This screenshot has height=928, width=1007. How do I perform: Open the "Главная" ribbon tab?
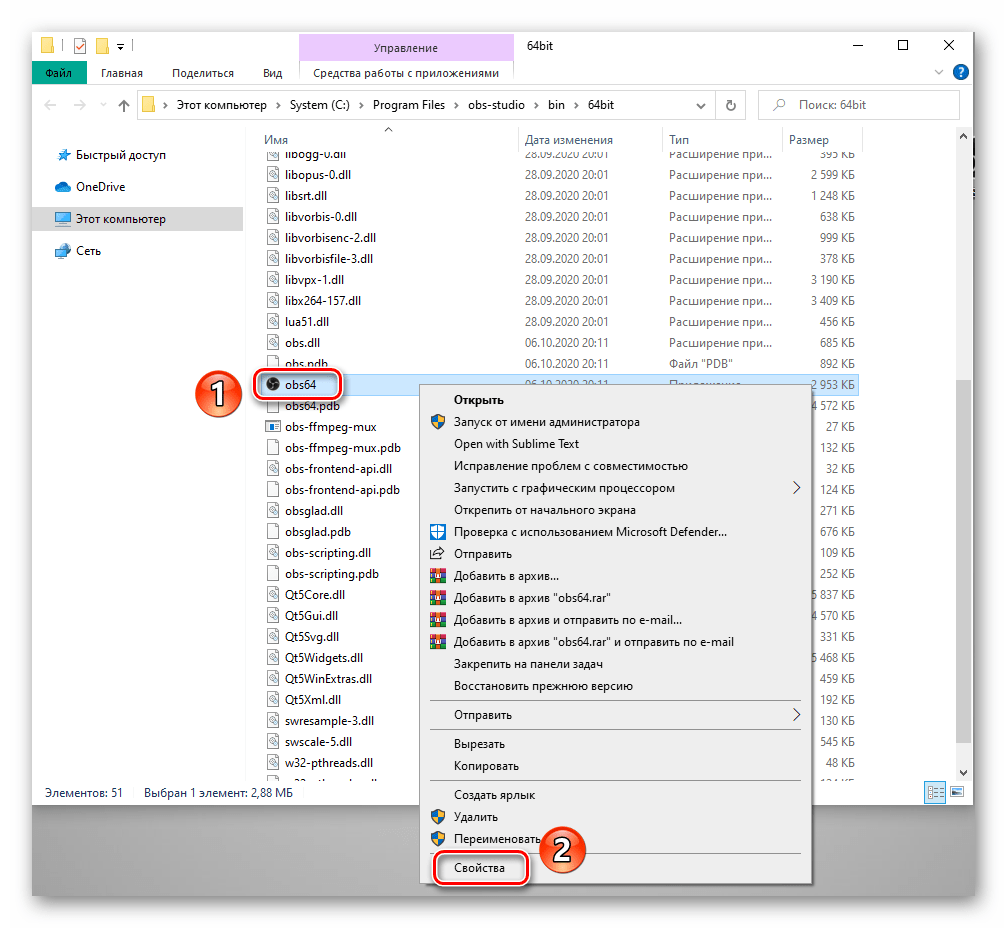tap(122, 73)
